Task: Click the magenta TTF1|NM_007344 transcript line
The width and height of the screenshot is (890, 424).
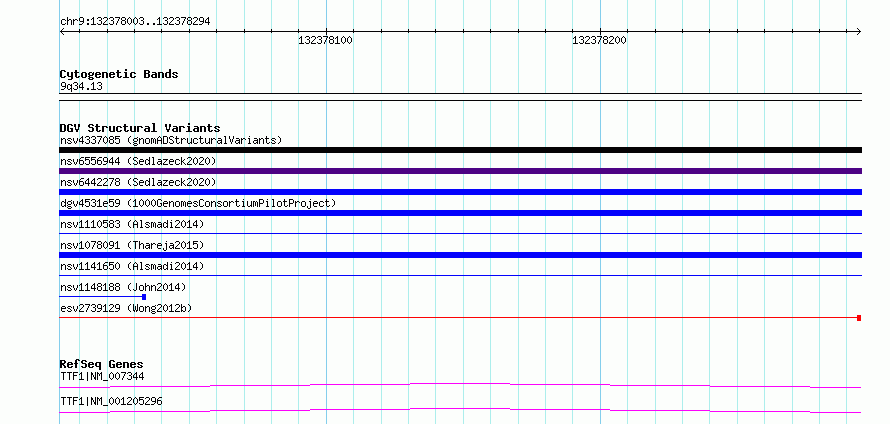Action: 460,385
